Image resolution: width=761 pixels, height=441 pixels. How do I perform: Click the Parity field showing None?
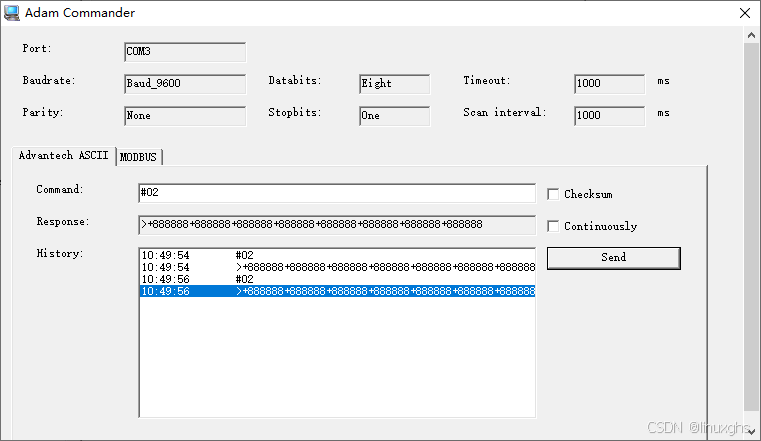click(x=185, y=116)
